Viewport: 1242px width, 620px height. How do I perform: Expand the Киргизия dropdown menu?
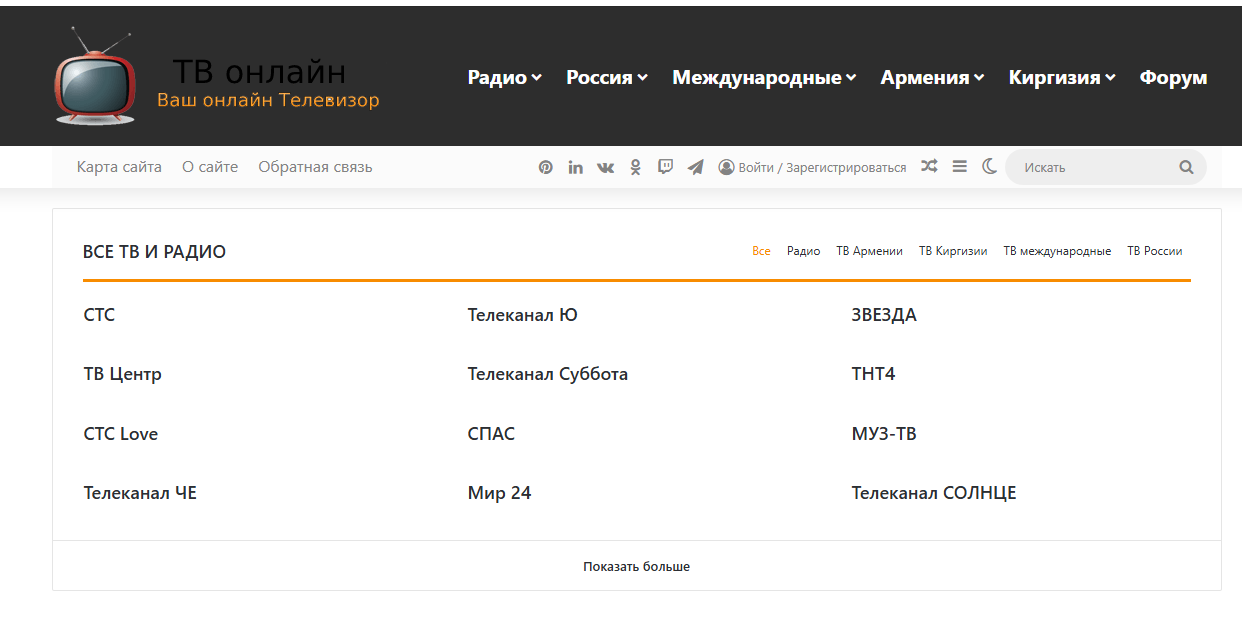point(1062,77)
